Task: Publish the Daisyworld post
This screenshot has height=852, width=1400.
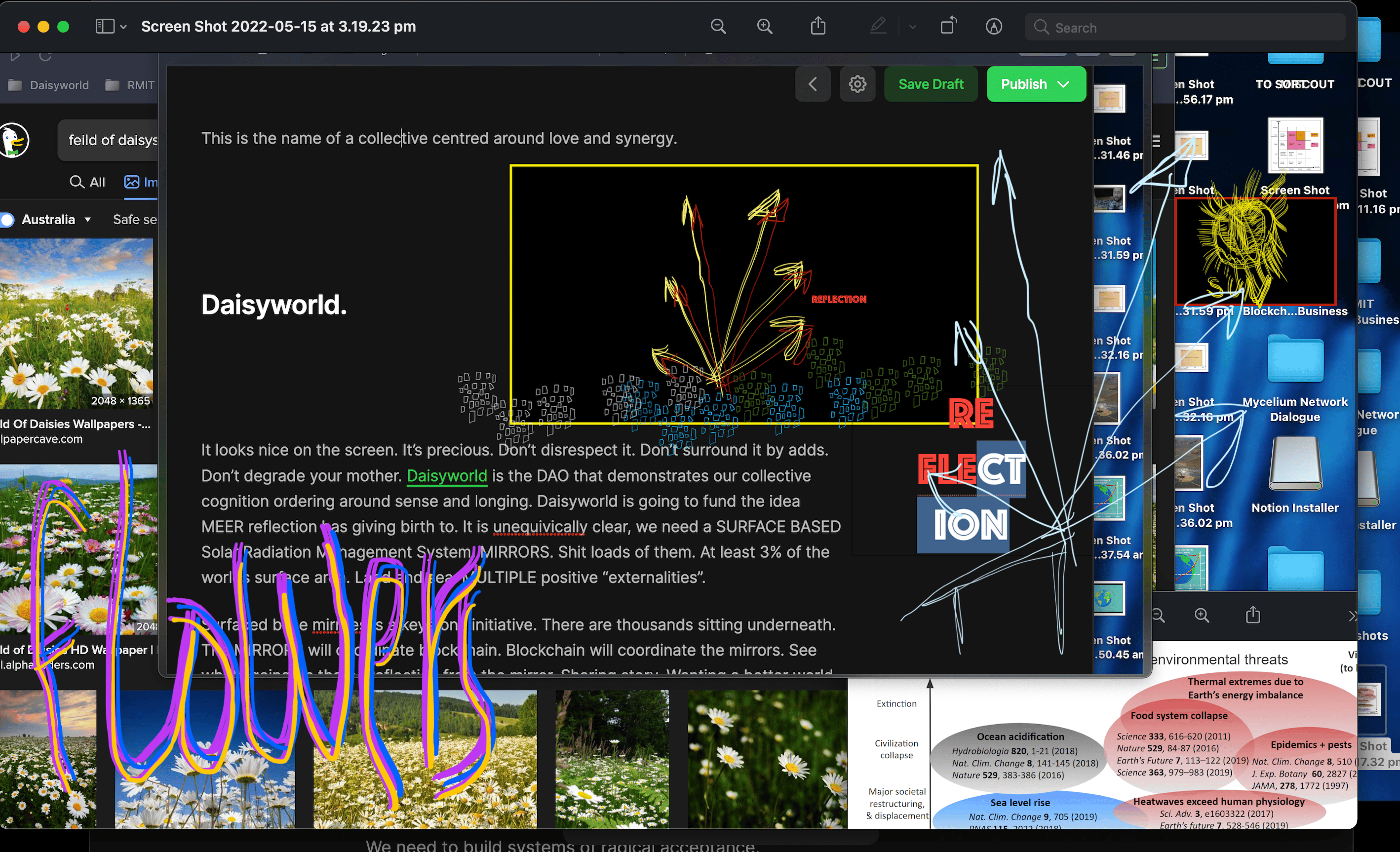Action: 1024,84
